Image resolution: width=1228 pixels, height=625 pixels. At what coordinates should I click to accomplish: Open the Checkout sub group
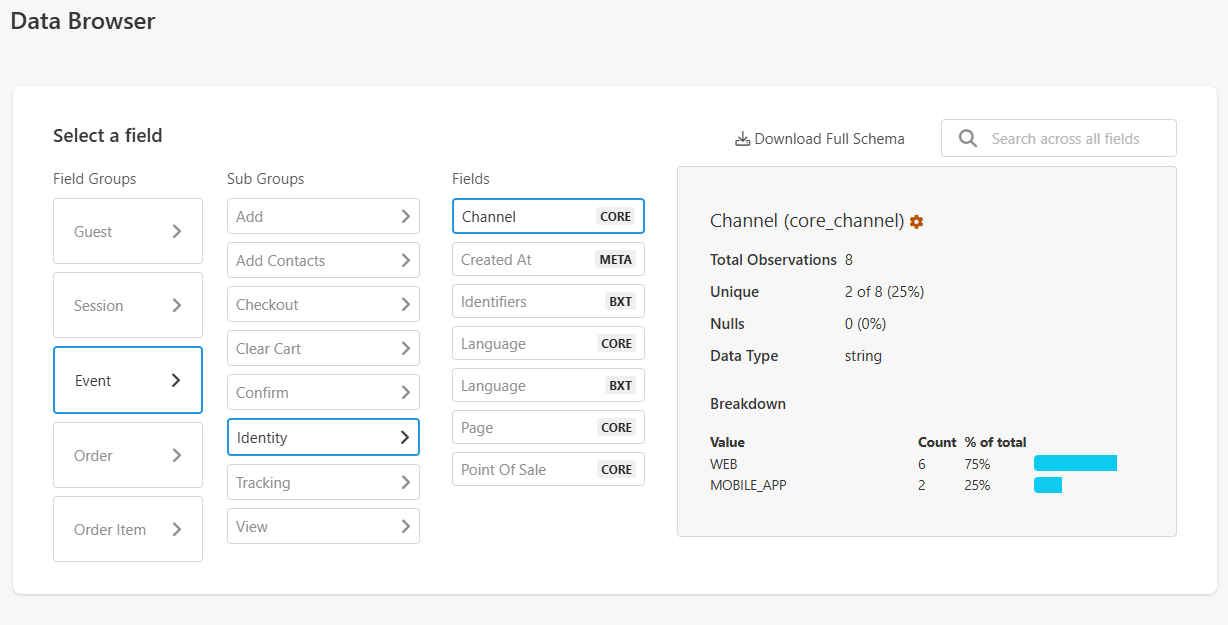click(x=322, y=304)
